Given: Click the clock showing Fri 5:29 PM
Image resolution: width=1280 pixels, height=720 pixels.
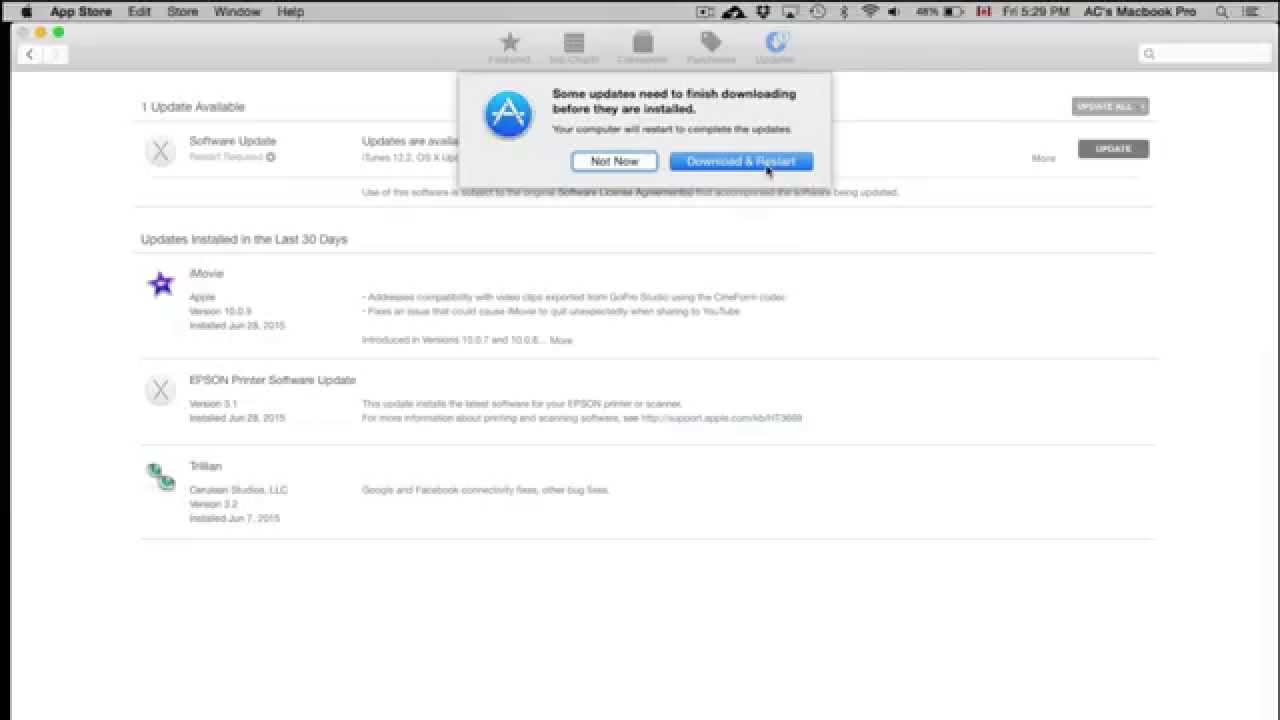Looking at the screenshot, I should click(x=1036, y=12).
